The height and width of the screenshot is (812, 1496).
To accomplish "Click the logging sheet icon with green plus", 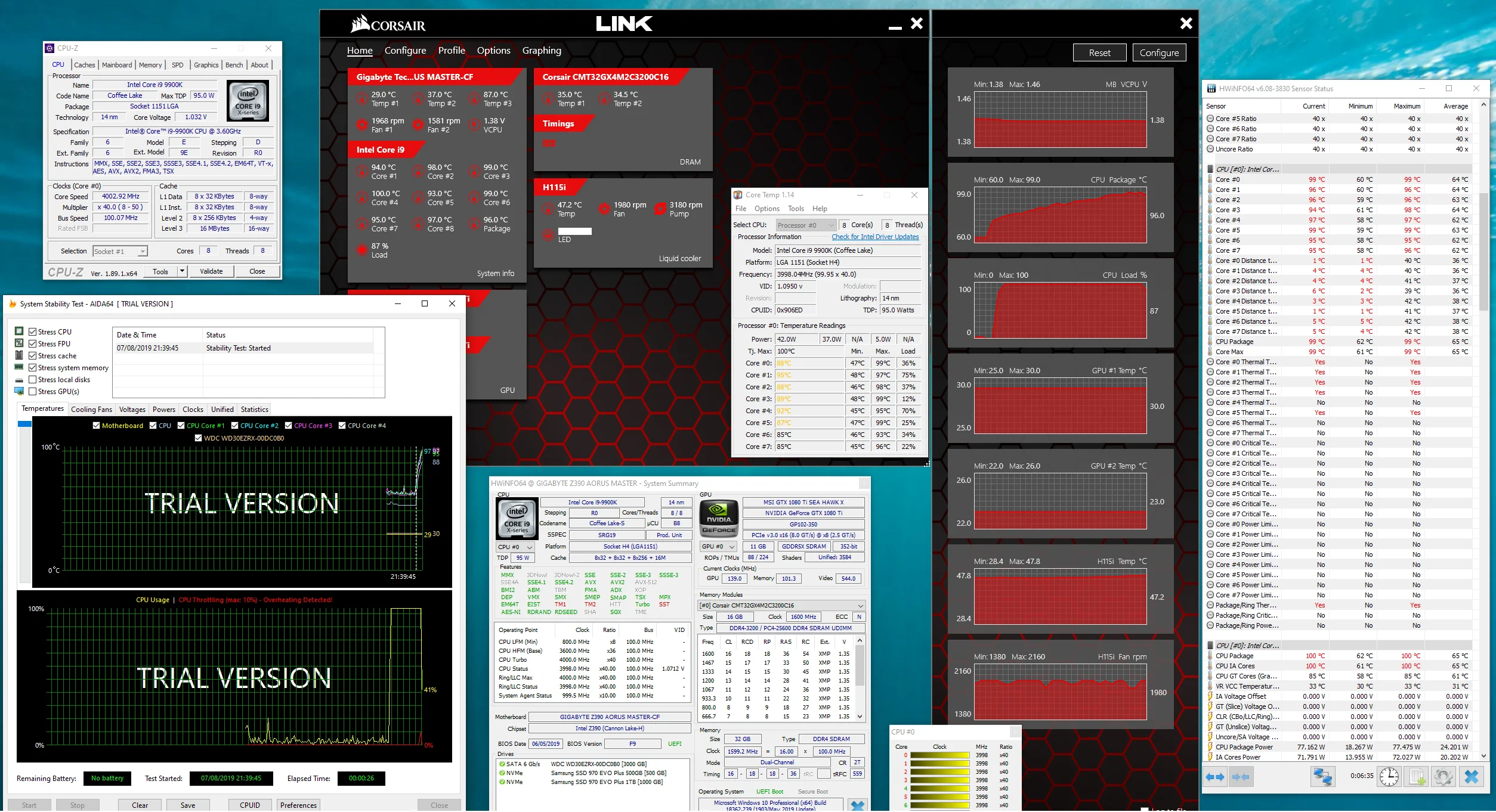I will coord(1417,777).
